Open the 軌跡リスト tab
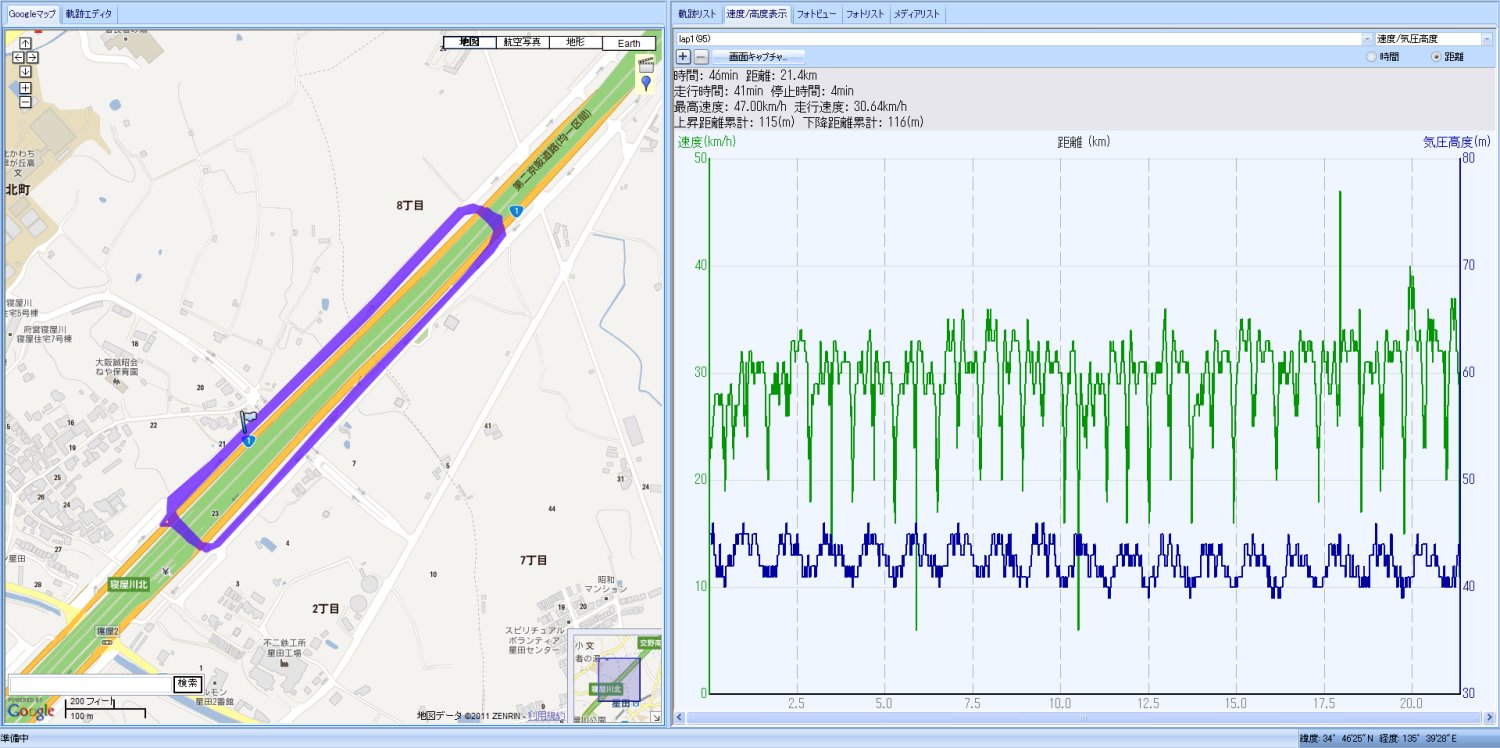The width and height of the screenshot is (1500, 748). pyautogui.click(x=697, y=14)
